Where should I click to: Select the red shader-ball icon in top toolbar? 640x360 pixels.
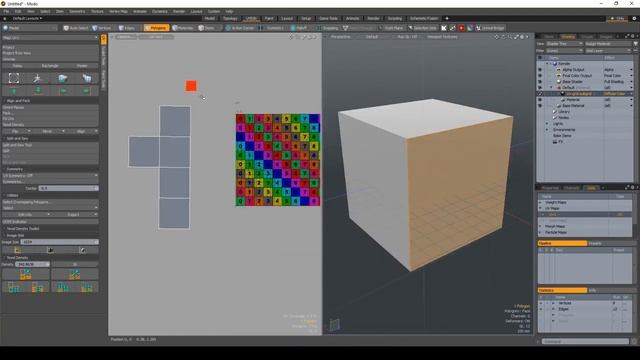[461, 28]
